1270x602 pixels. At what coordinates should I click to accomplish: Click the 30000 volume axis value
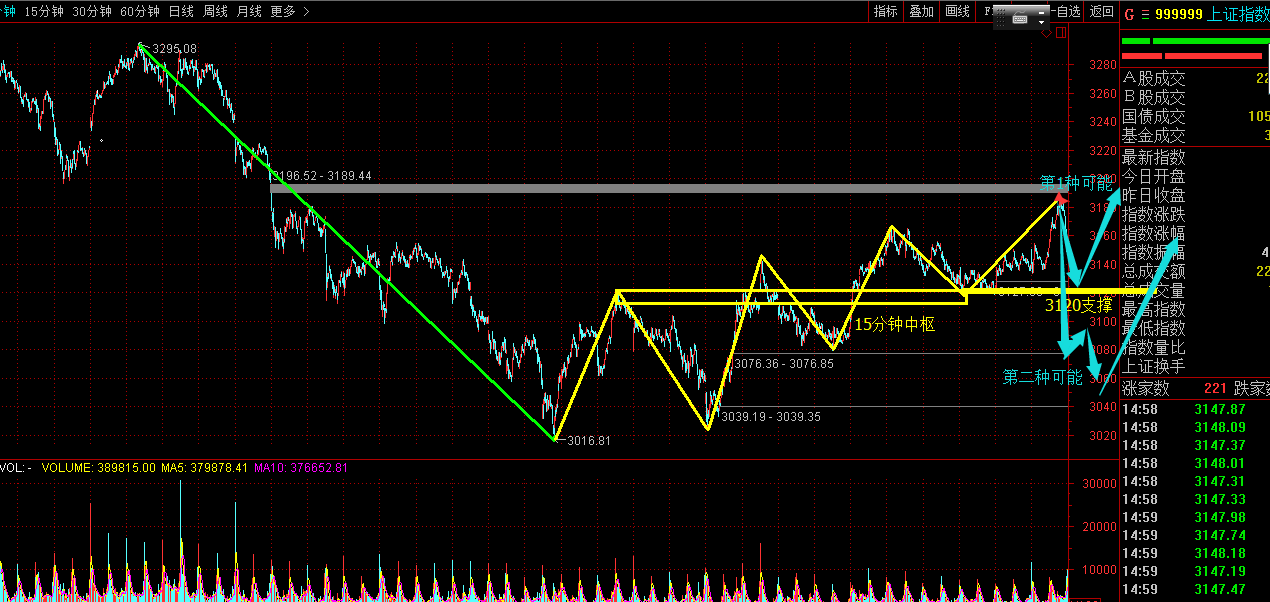tap(1099, 484)
